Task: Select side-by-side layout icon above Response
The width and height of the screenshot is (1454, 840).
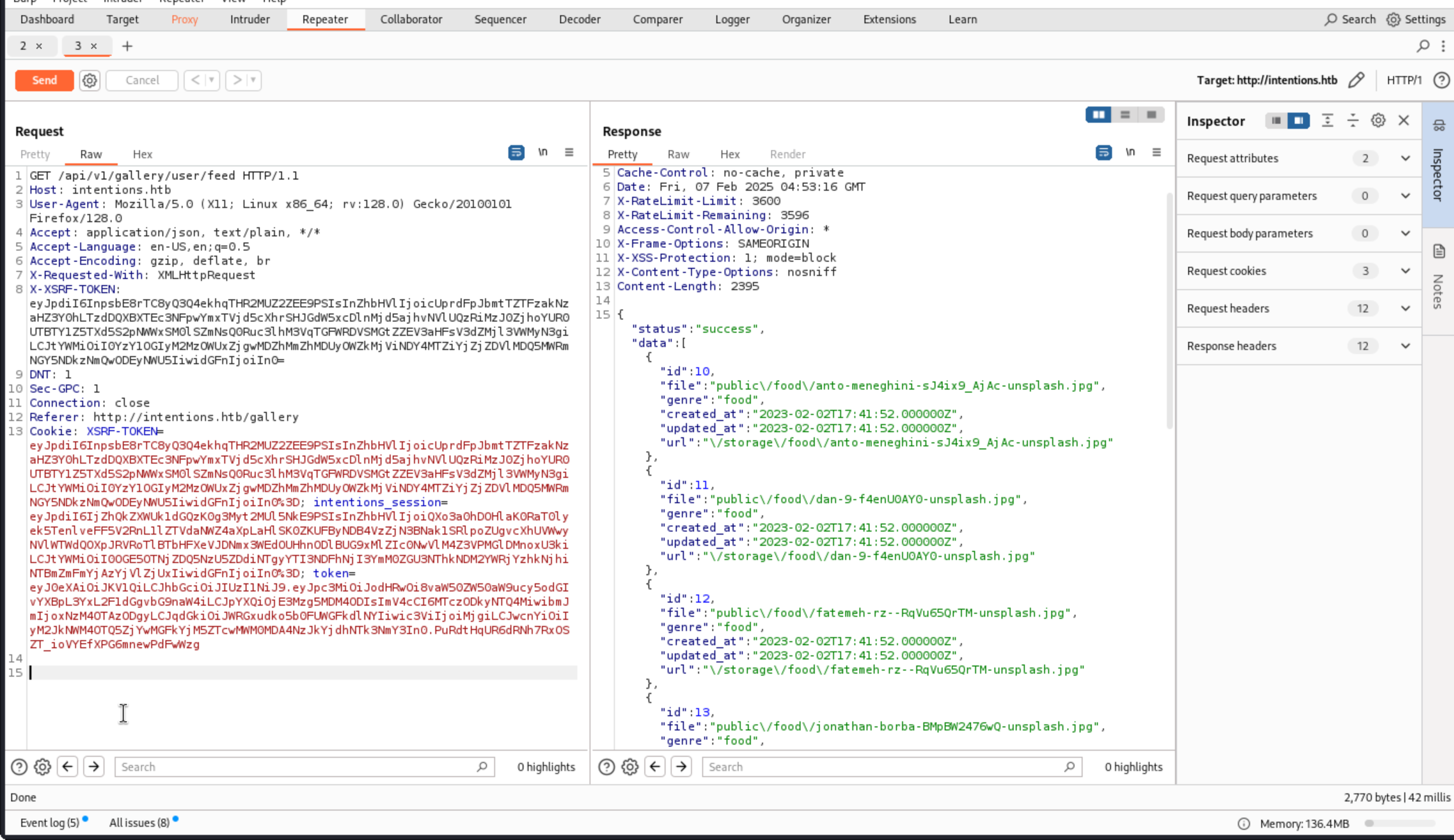Action: coord(1098,115)
